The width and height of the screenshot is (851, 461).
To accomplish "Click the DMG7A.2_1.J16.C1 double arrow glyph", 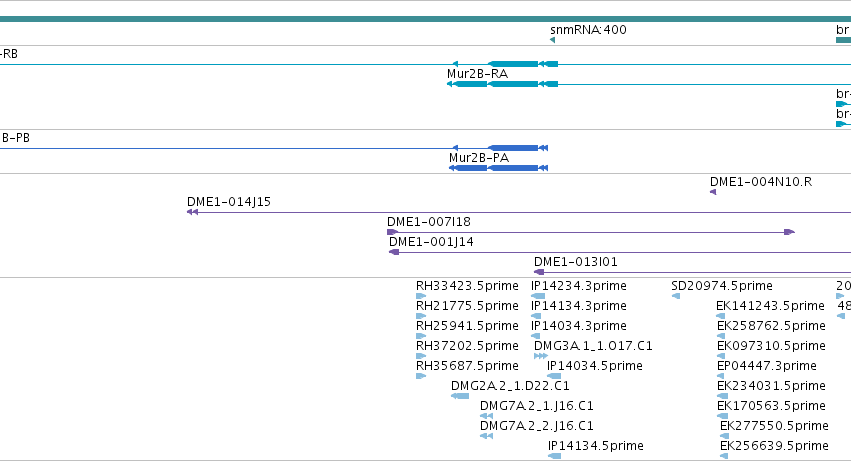I will tap(486, 416).
